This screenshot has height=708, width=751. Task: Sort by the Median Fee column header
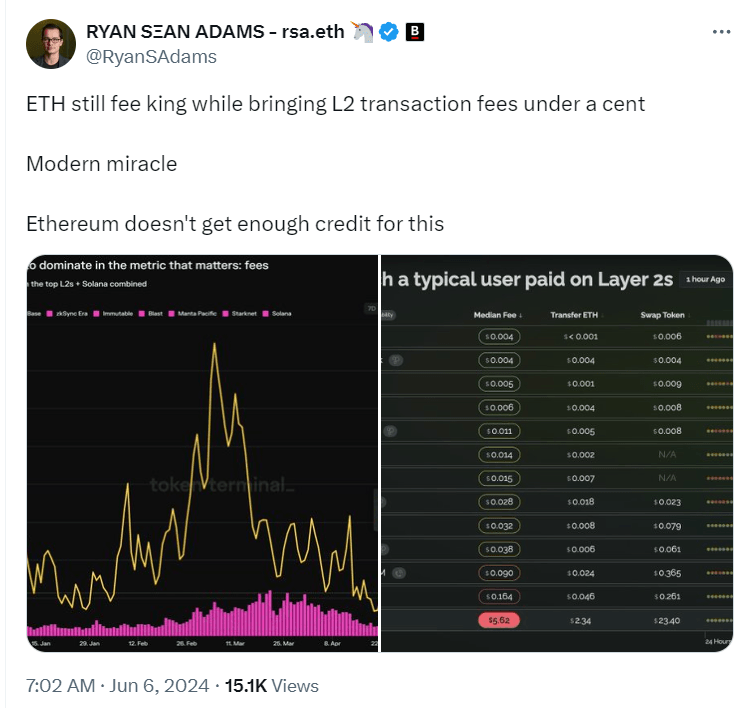click(497, 315)
